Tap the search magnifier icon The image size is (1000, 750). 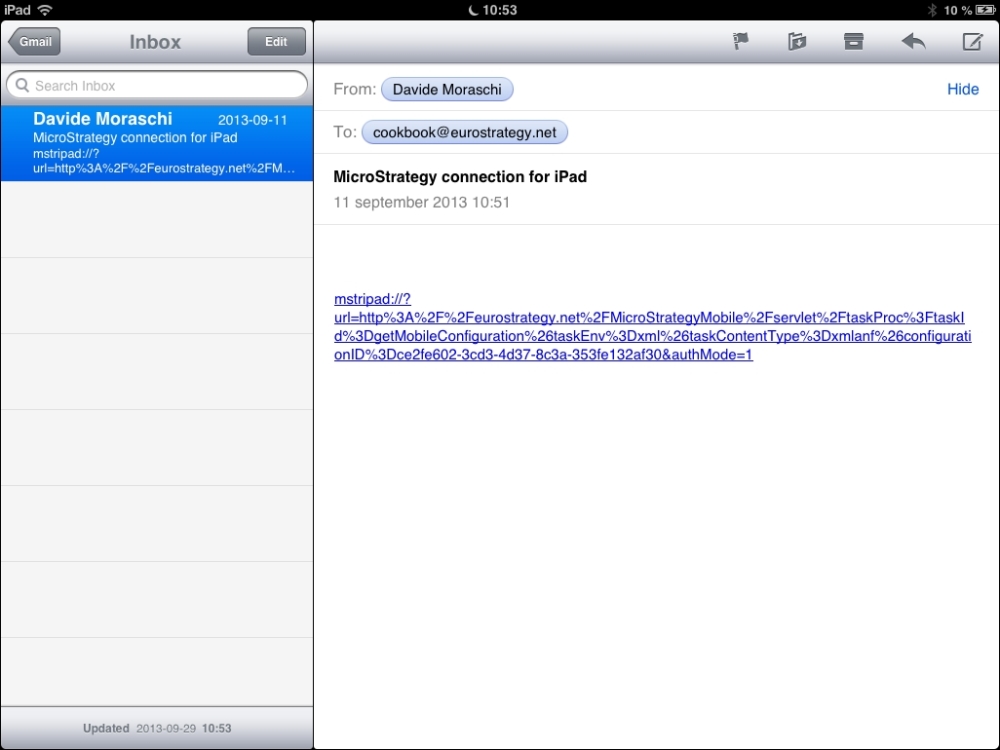[22, 85]
